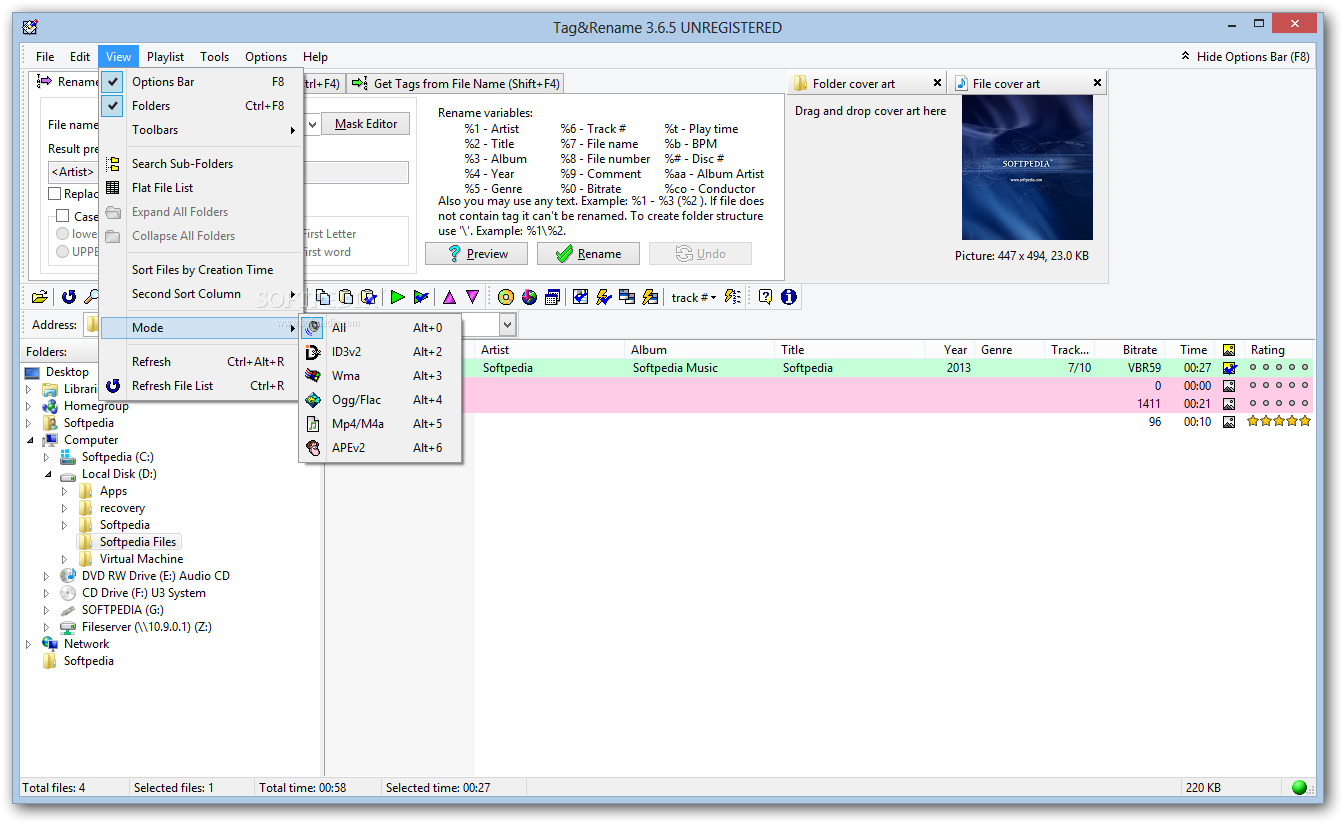
Task: Click the copy tags toolbar icon
Action: 323,297
